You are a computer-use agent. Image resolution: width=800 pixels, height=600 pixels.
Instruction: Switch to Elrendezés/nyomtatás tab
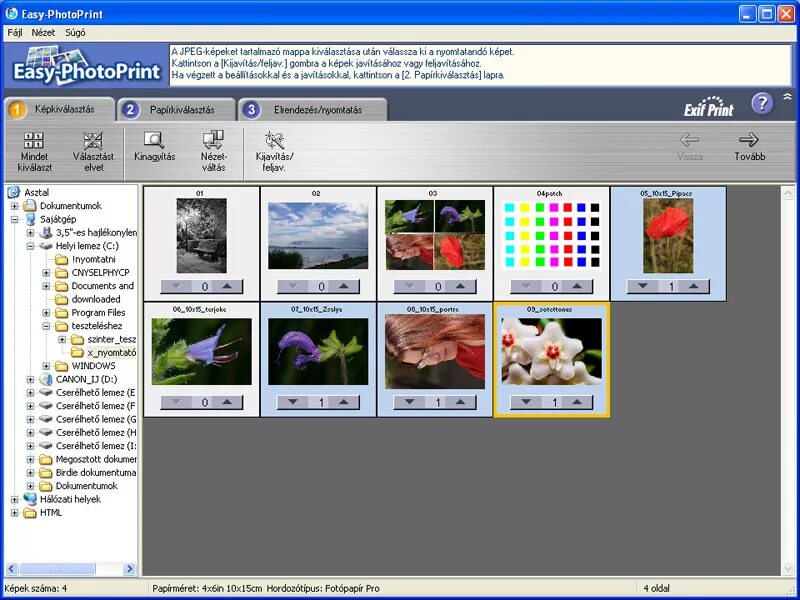point(313,110)
